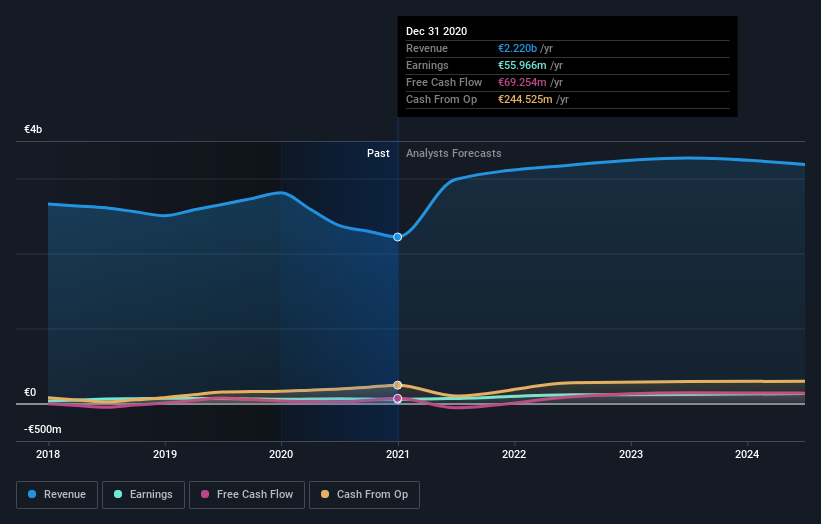
Task: Click the €55.966m earnings value in tooltip
Action: coord(522,65)
